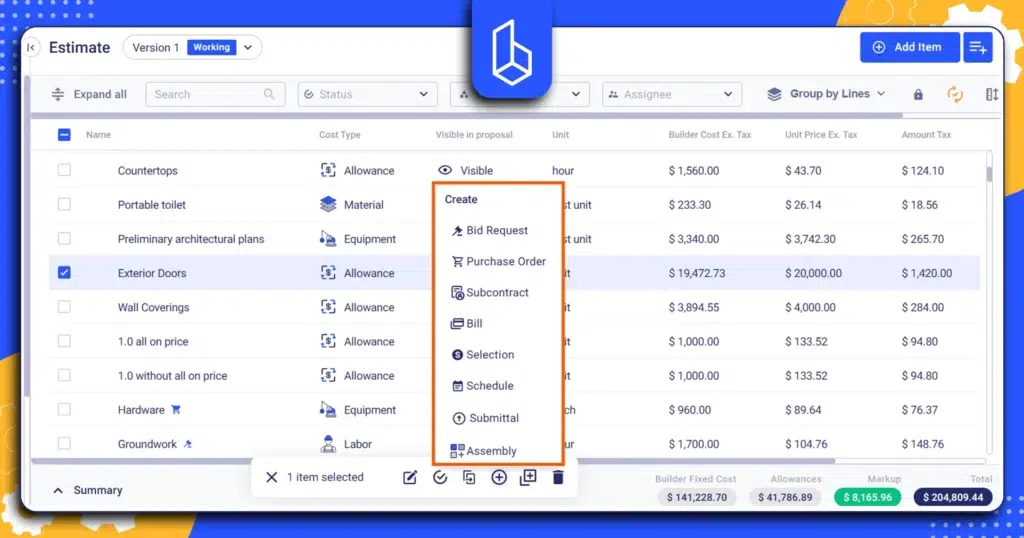1024x538 pixels.
Task: Click the trash delete icon in selection bar
Action: [x=558, y=477]
